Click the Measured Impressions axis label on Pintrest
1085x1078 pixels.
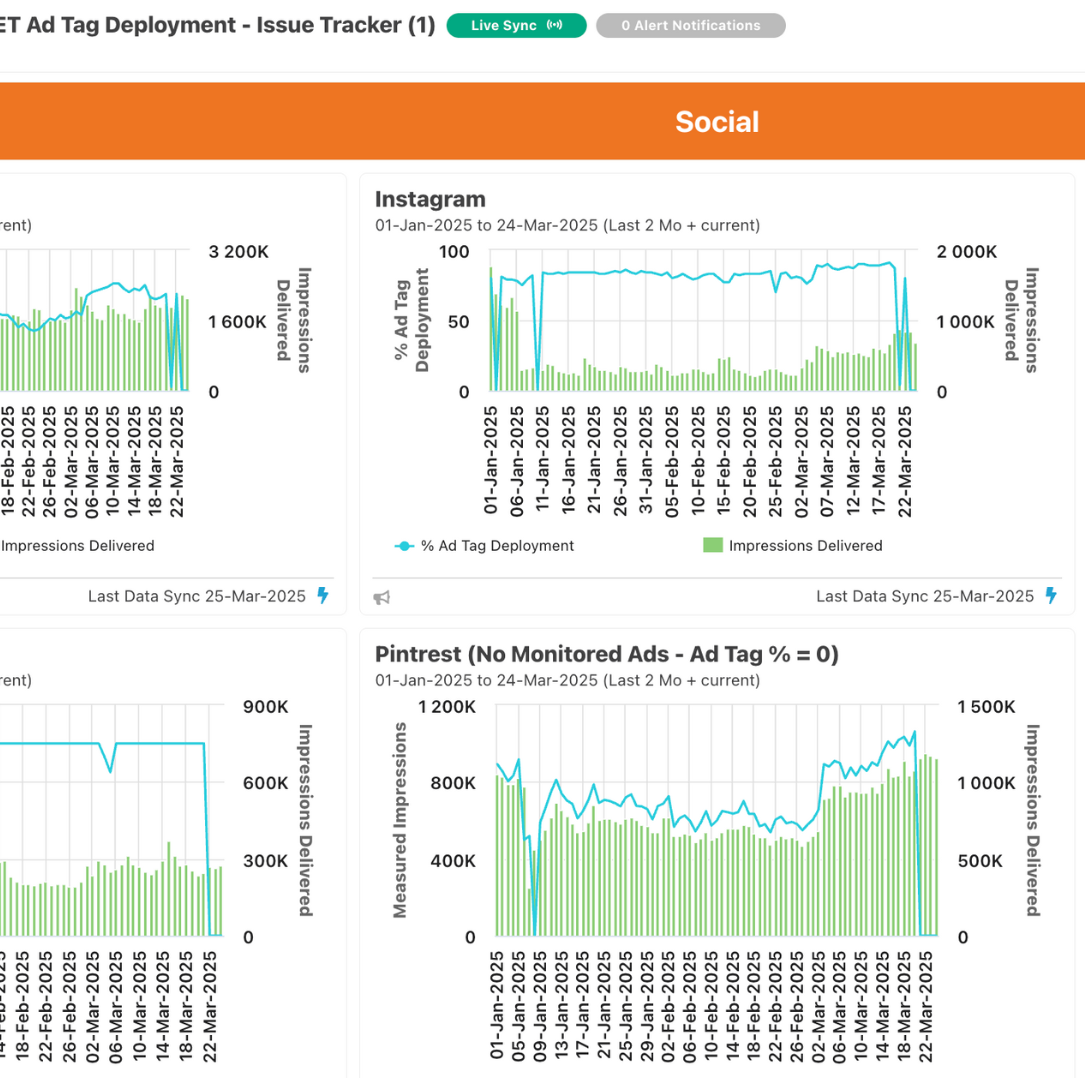click(400, 820)
